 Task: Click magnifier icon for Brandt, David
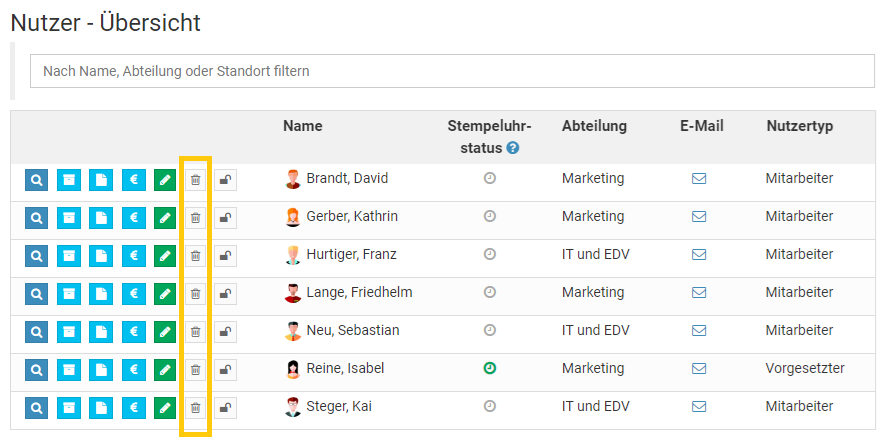click(x=36, y=180)
